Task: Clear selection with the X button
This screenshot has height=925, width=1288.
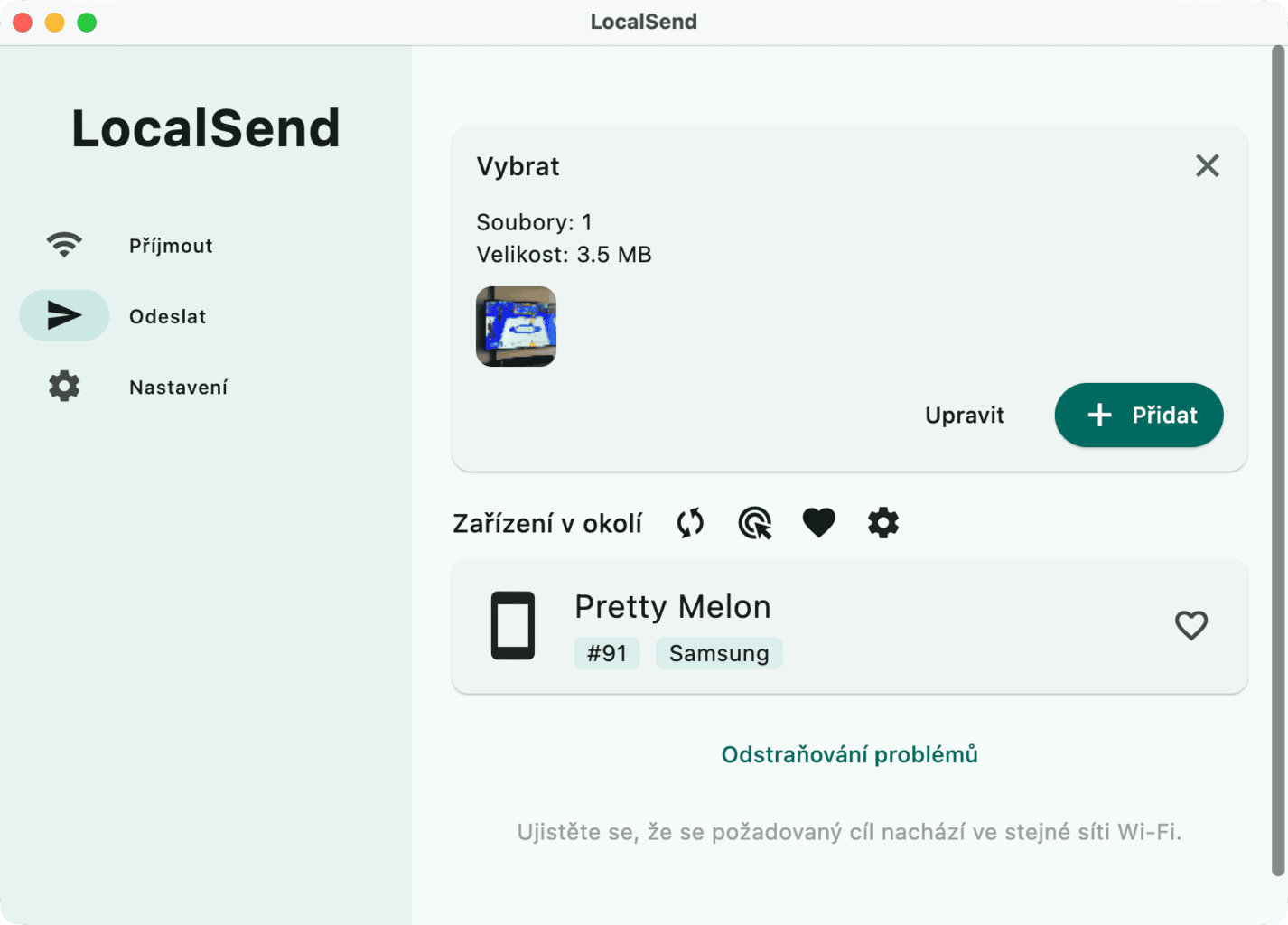Action: tap(1208, 166)
